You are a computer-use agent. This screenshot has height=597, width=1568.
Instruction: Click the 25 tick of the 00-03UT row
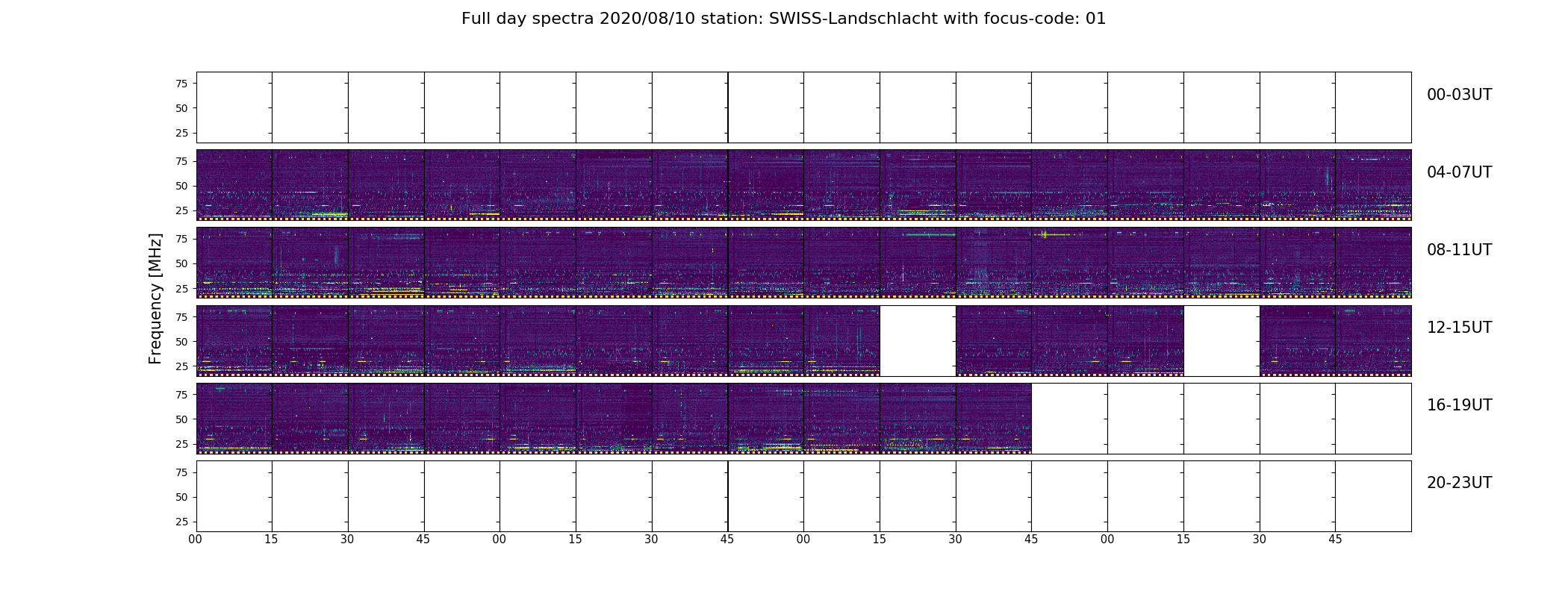click(x=181, y=133)
